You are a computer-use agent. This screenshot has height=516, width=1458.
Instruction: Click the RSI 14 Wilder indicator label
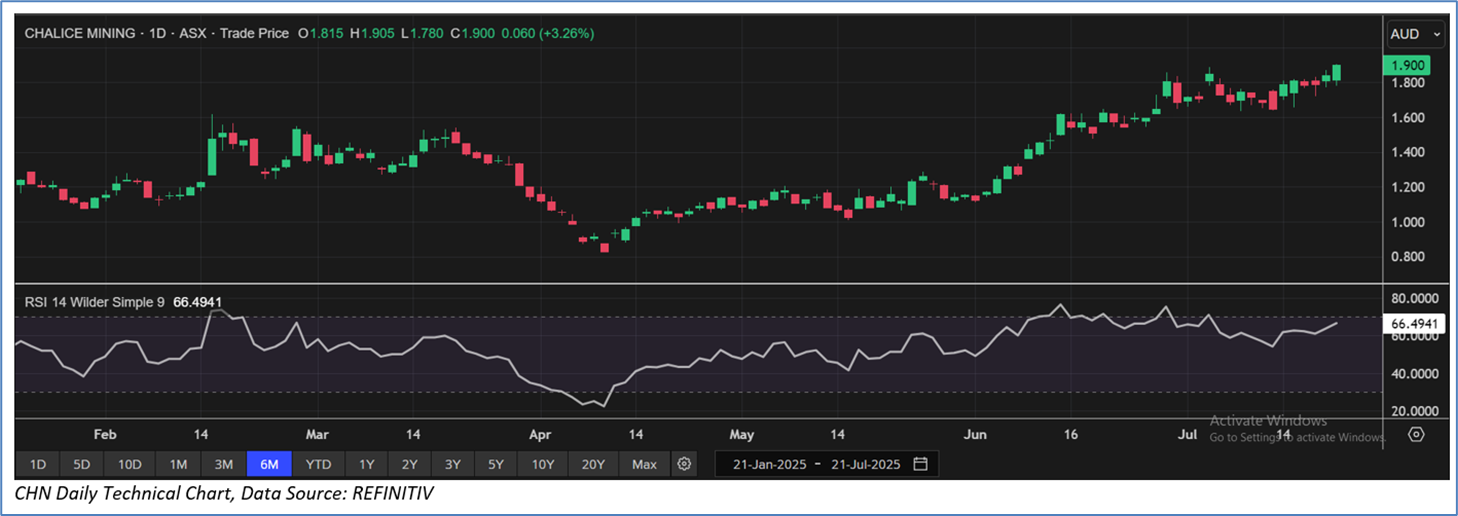click(91, 298)
